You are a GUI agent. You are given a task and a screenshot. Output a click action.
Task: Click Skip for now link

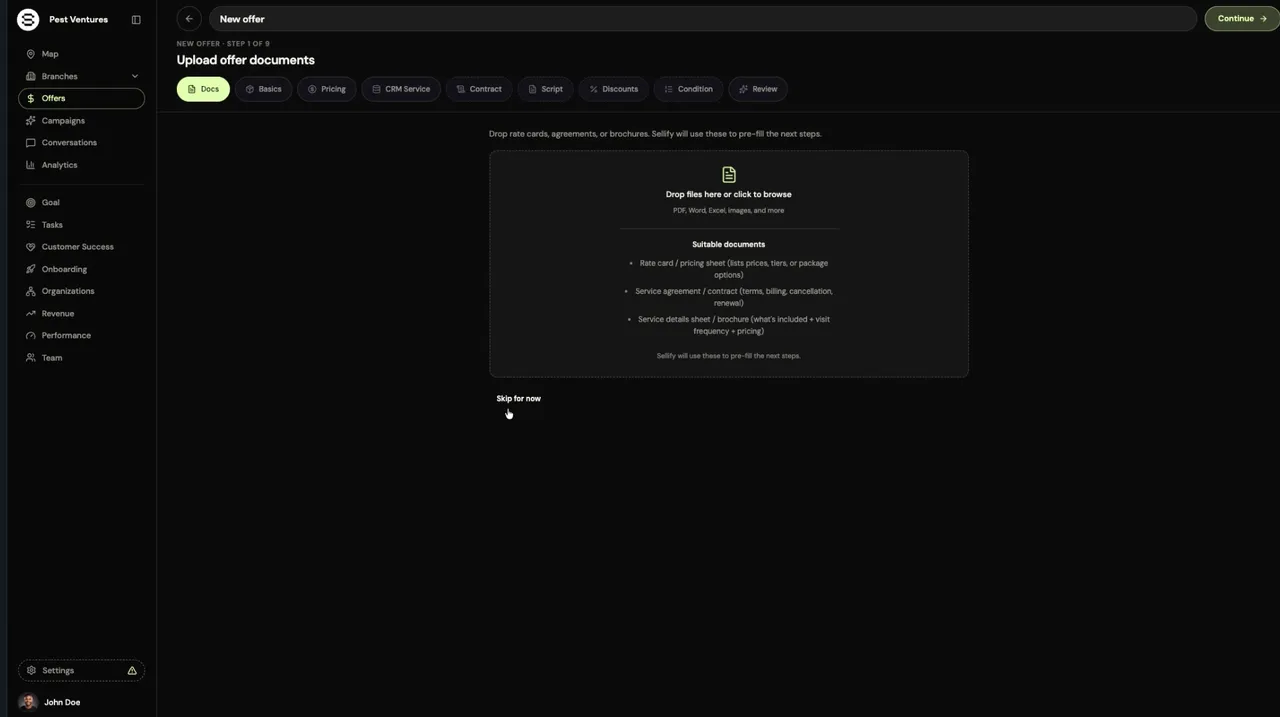click(x=519, y=399)
